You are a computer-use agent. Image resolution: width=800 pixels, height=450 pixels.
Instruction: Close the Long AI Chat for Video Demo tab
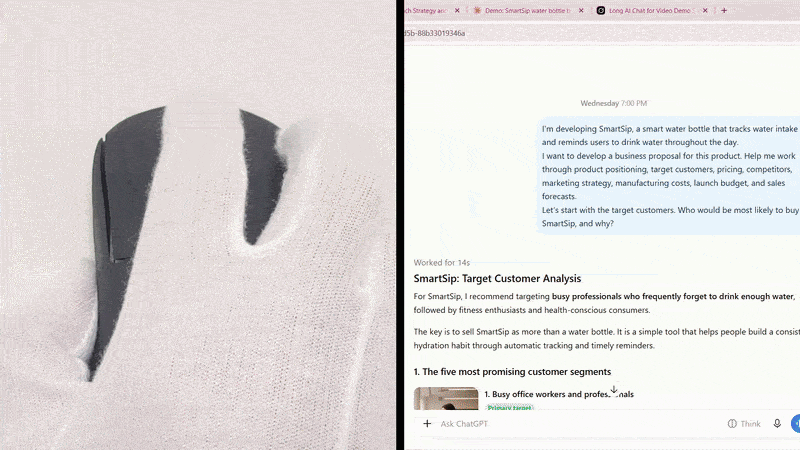pos(705,10)
